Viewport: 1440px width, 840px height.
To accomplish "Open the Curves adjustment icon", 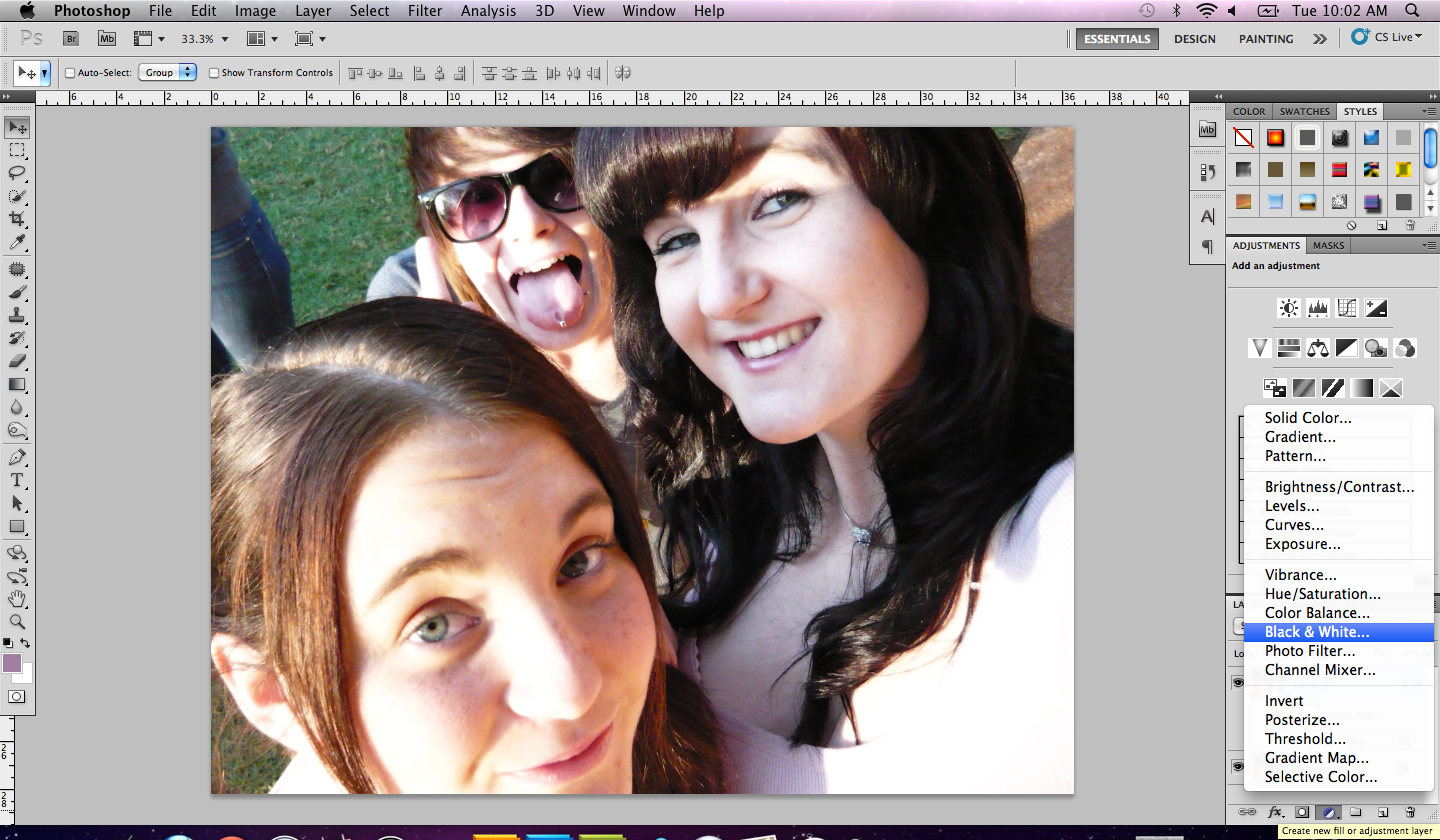I will pos(1347,307).
